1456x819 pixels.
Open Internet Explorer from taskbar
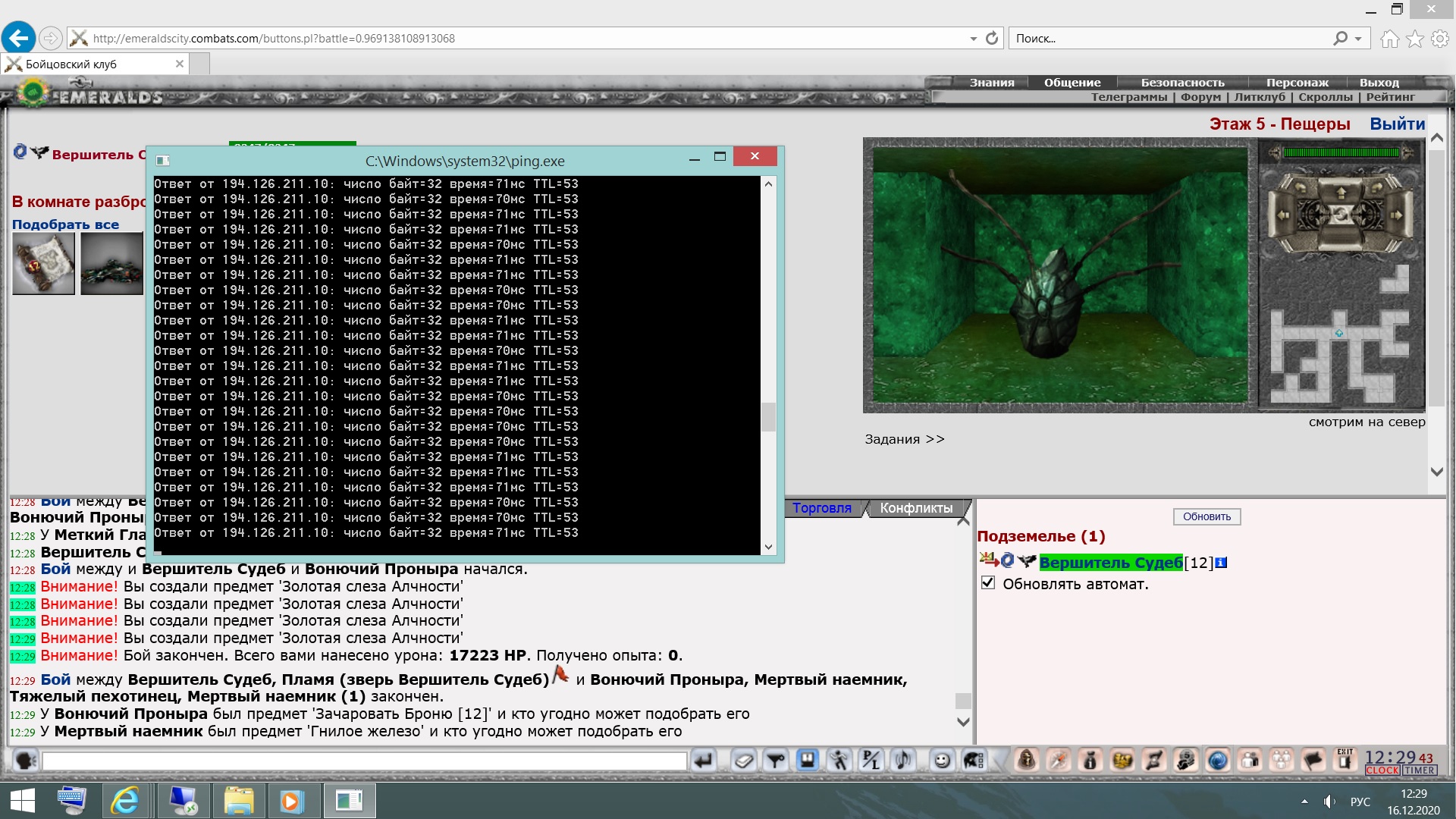pos(125,801)
